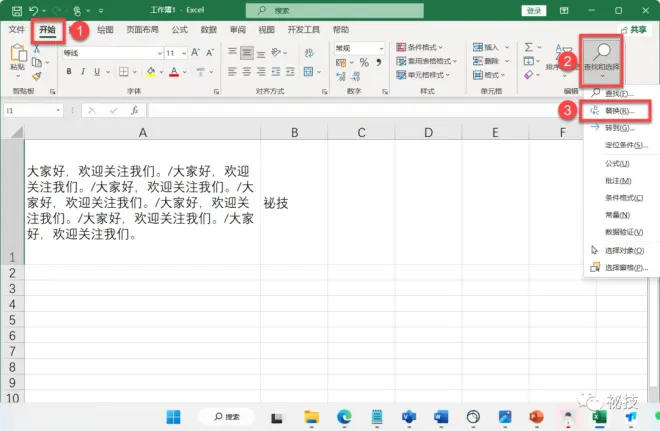This screenshot has width=660, height=431.
Task: Align text left in alignment group
Action: (232, 72)
